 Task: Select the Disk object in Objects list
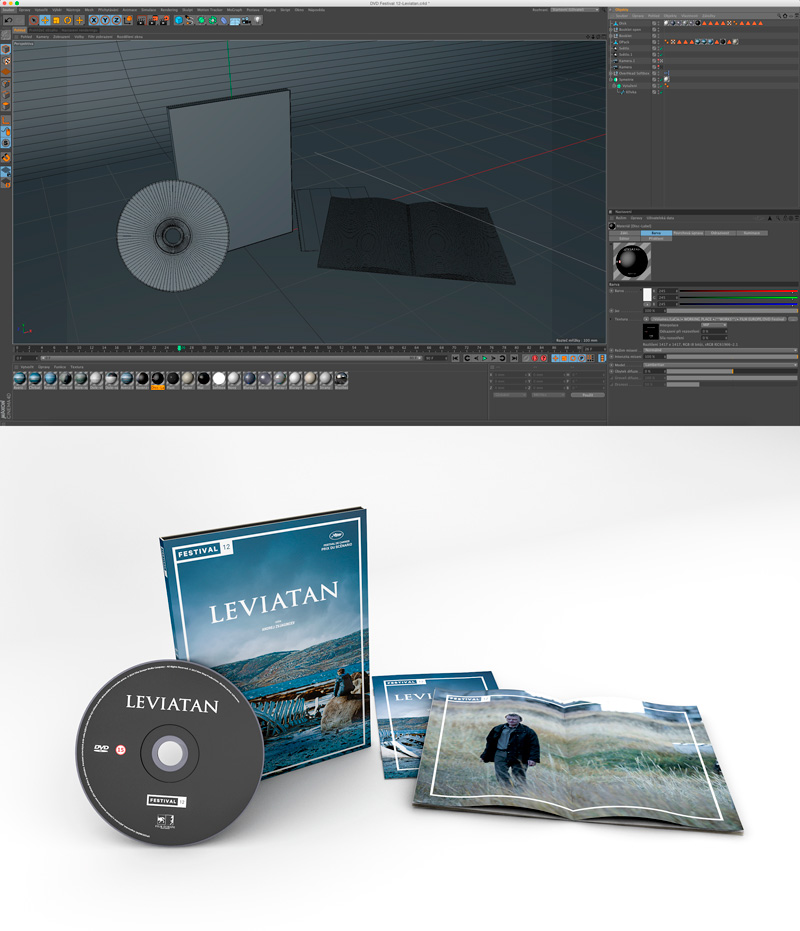622,23
